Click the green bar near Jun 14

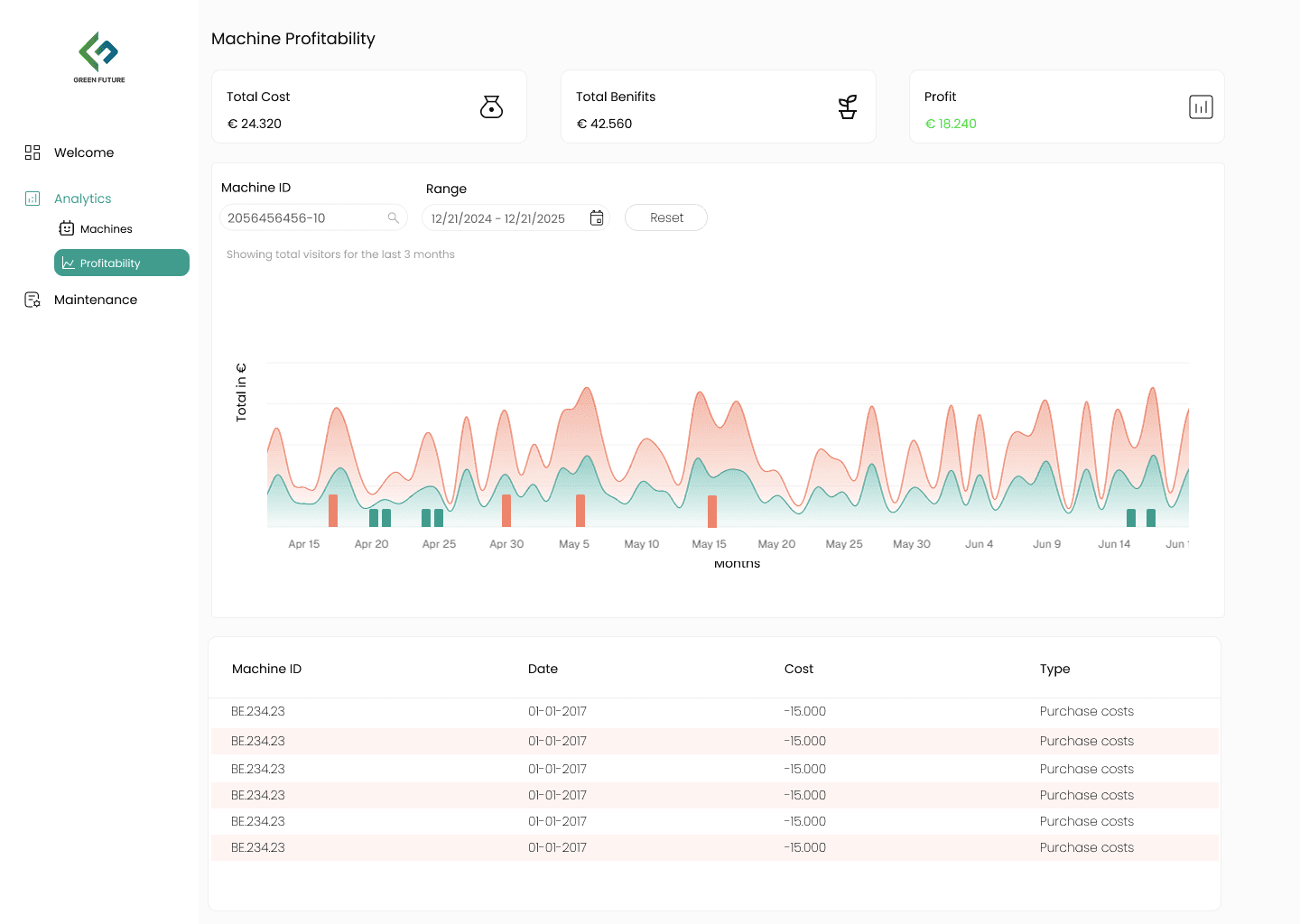click(1131, 518)
